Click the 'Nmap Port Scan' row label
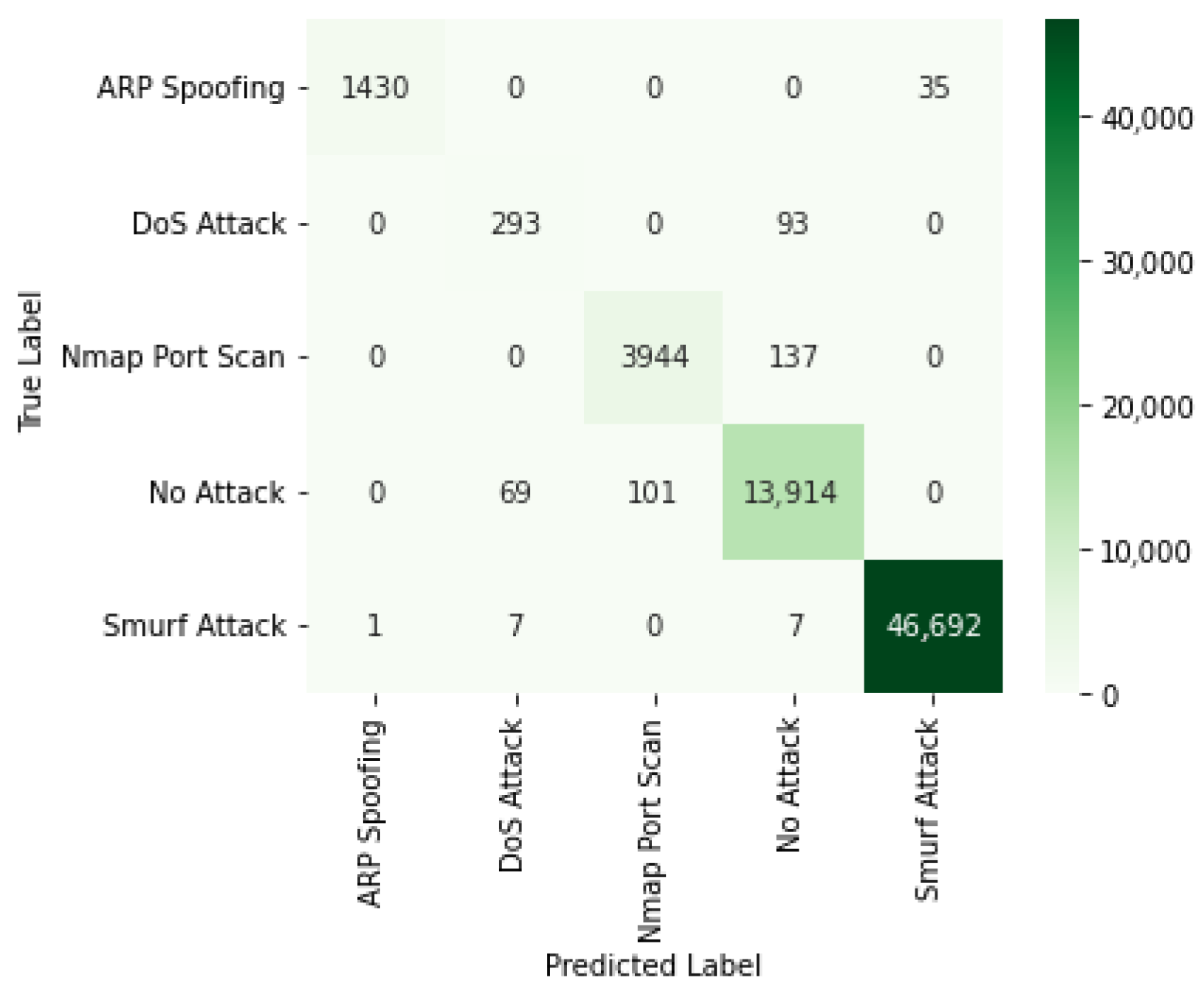Screen dimensions: 1204x989 173,357
